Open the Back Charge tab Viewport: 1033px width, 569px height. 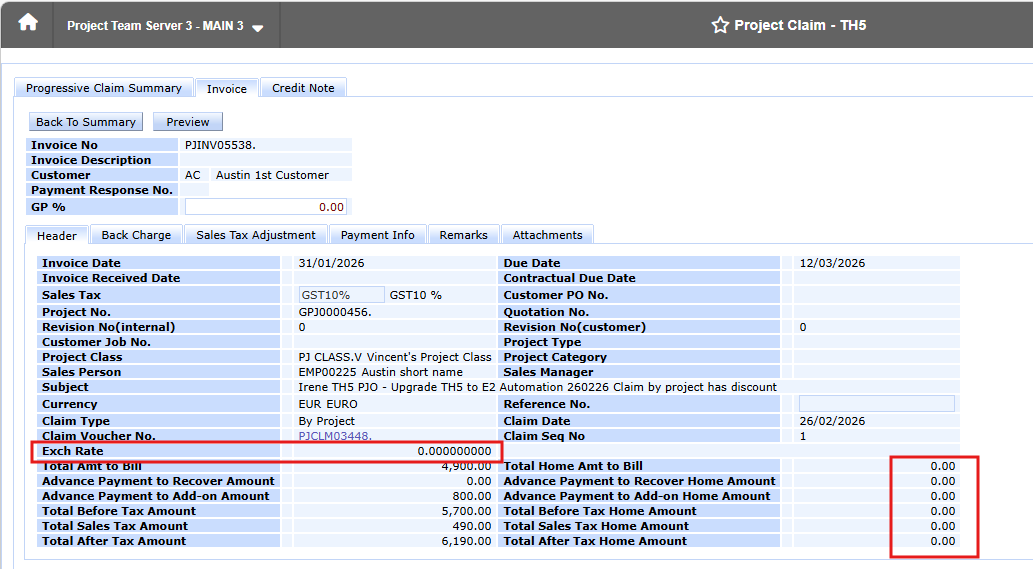pyautogui.click(x=136, y=235)
